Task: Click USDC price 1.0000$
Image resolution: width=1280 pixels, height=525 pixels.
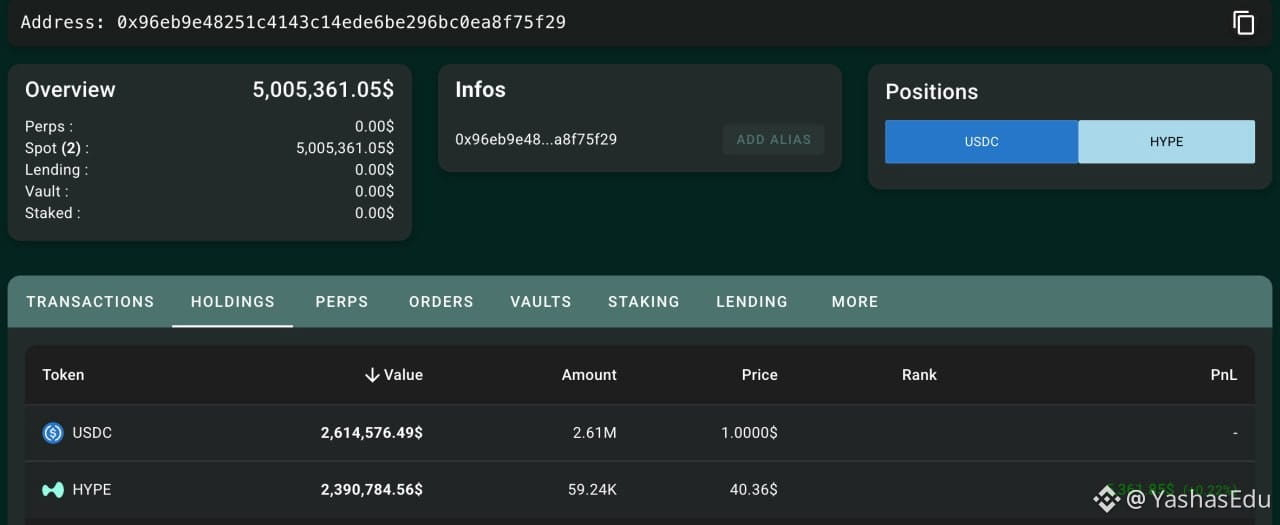Action: pyautogui.click(x=749, y=433)
